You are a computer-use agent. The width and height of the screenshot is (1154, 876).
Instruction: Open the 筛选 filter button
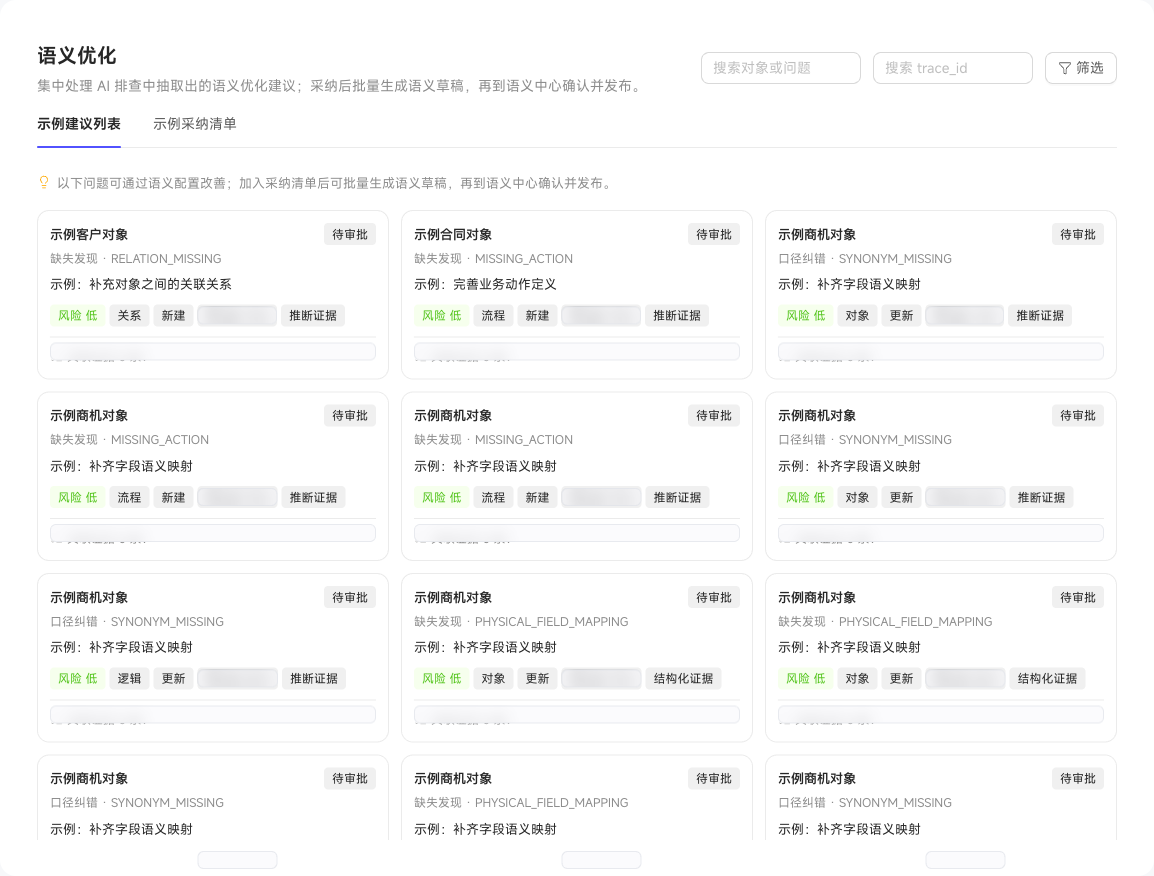pos(1080,68)
